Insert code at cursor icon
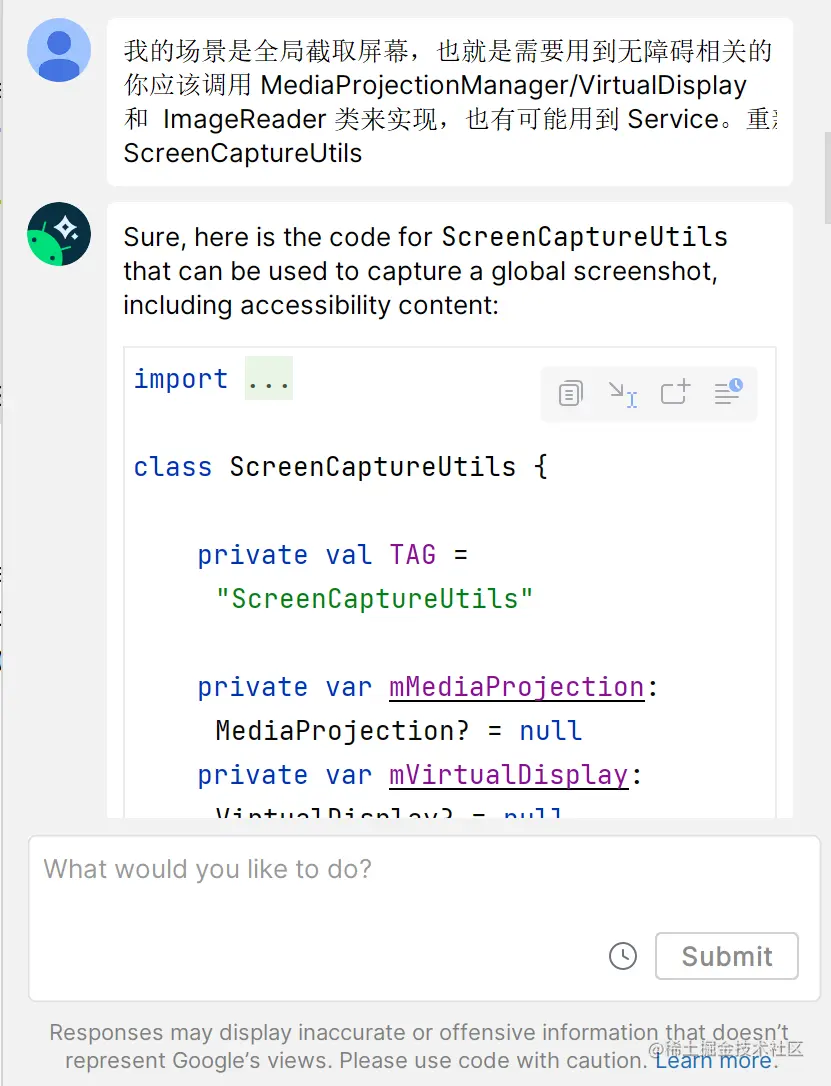 623,393
